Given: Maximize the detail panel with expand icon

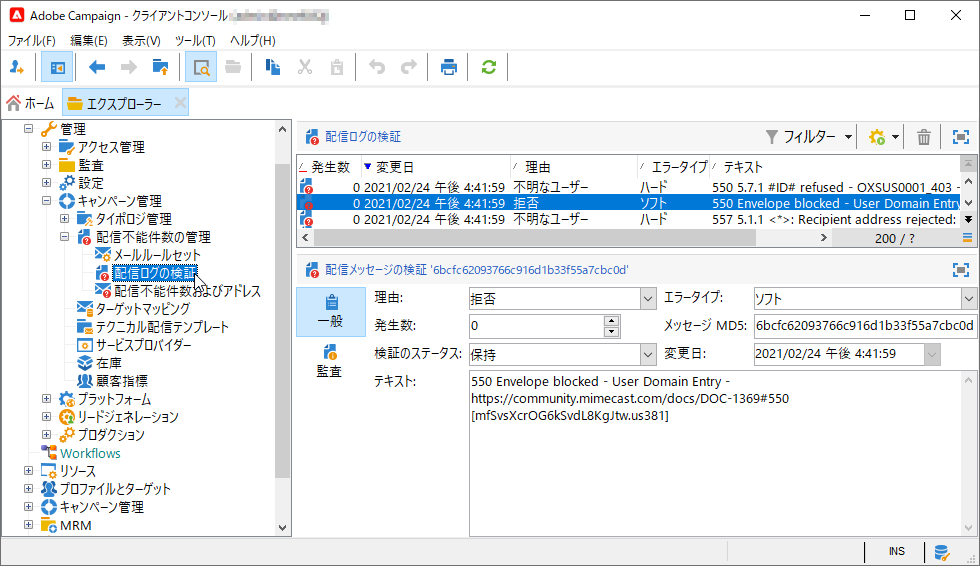Looking at the screenshot, I should pyautogui.click(x=961, y=270).
